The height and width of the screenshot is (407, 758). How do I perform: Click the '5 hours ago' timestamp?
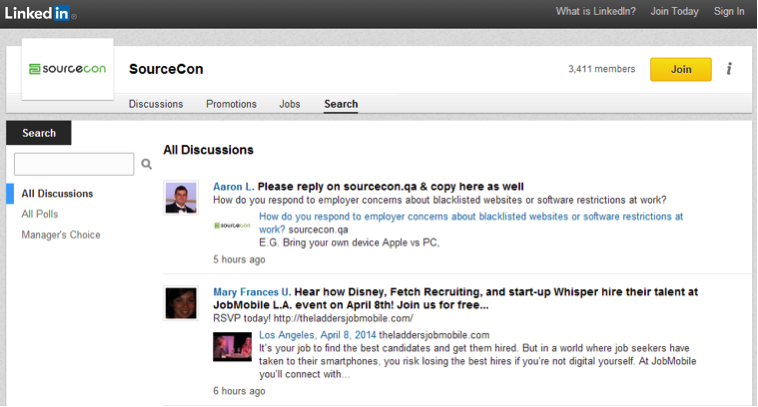[x=239, y=260]
